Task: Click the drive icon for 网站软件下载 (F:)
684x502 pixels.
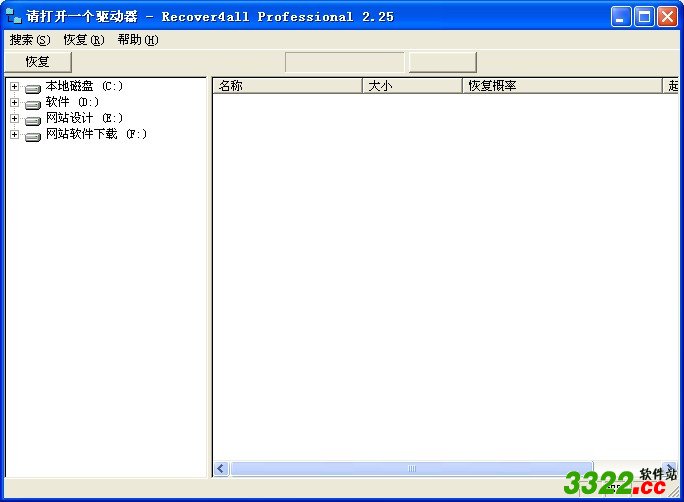Action: [x=33, y=136]
